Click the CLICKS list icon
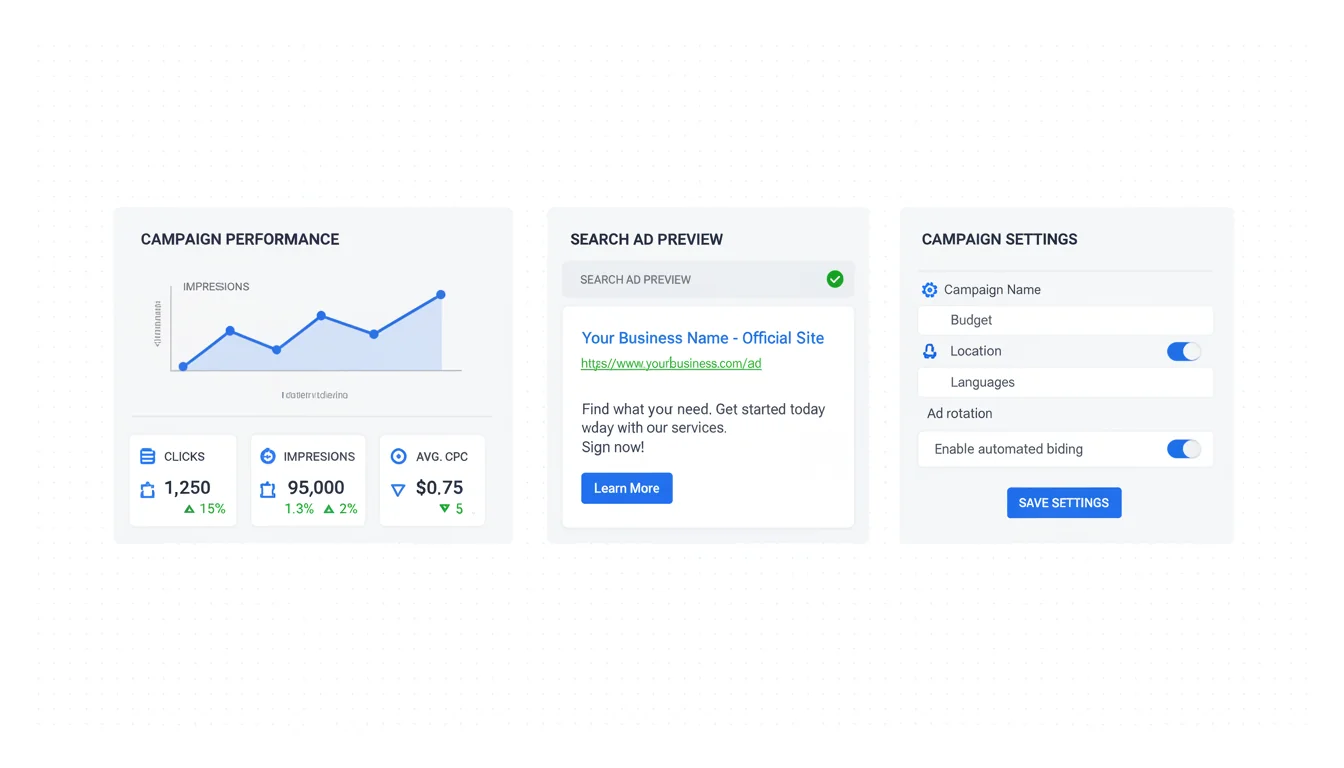 point(148,457)
